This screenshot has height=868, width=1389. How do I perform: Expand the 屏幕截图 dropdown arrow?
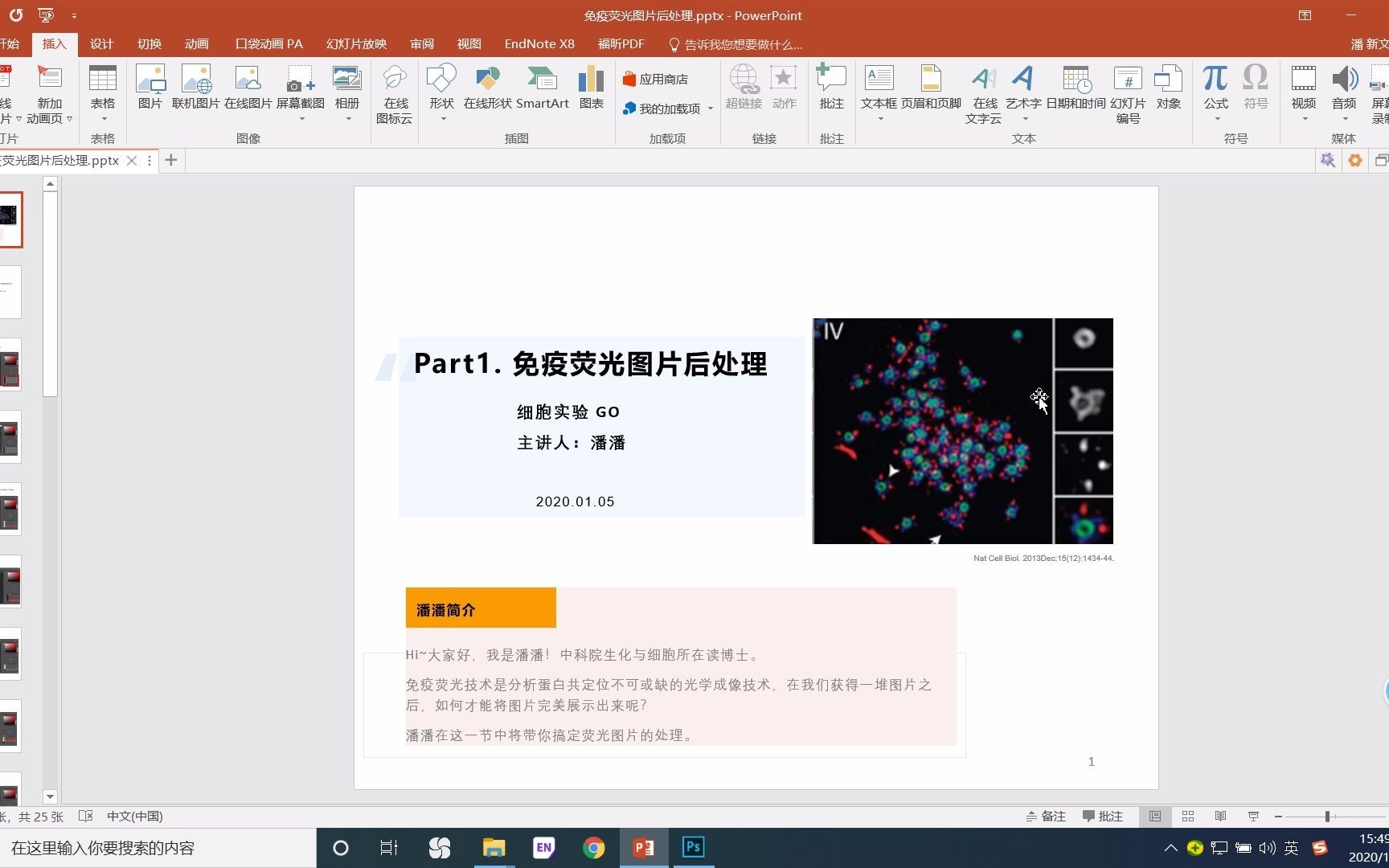(x=302, y=119)
